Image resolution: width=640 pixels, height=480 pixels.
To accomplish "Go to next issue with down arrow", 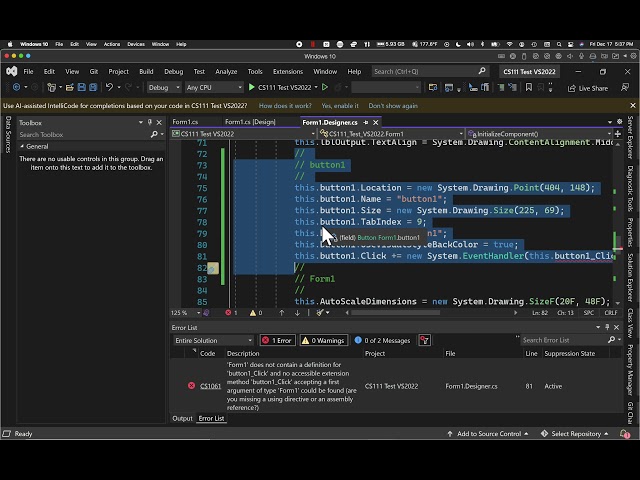I will click(x=297, y=313).
